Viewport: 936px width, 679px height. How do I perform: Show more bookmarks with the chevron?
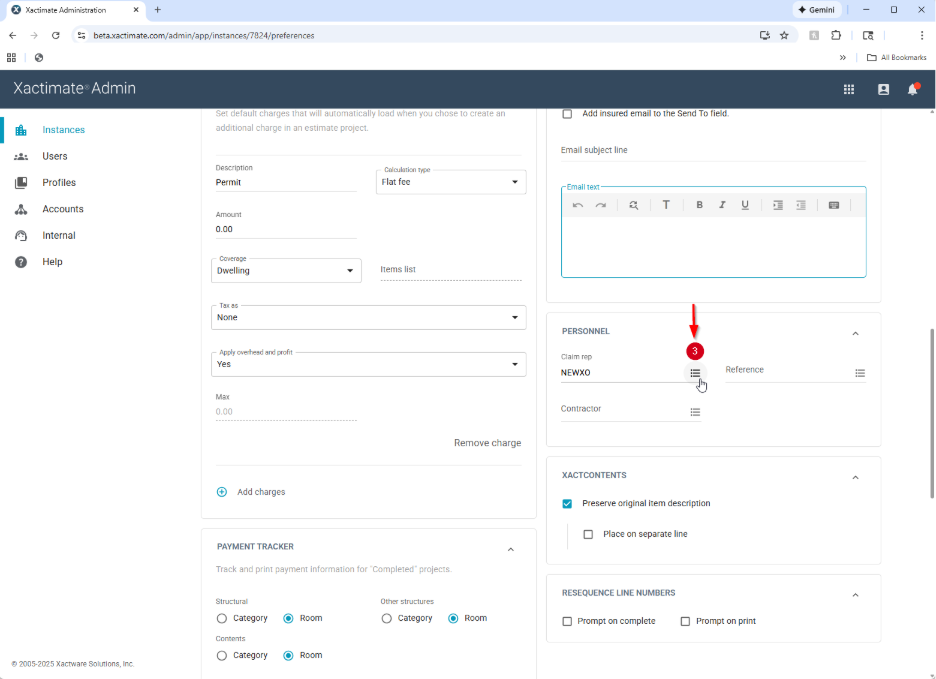coord(842,57)
